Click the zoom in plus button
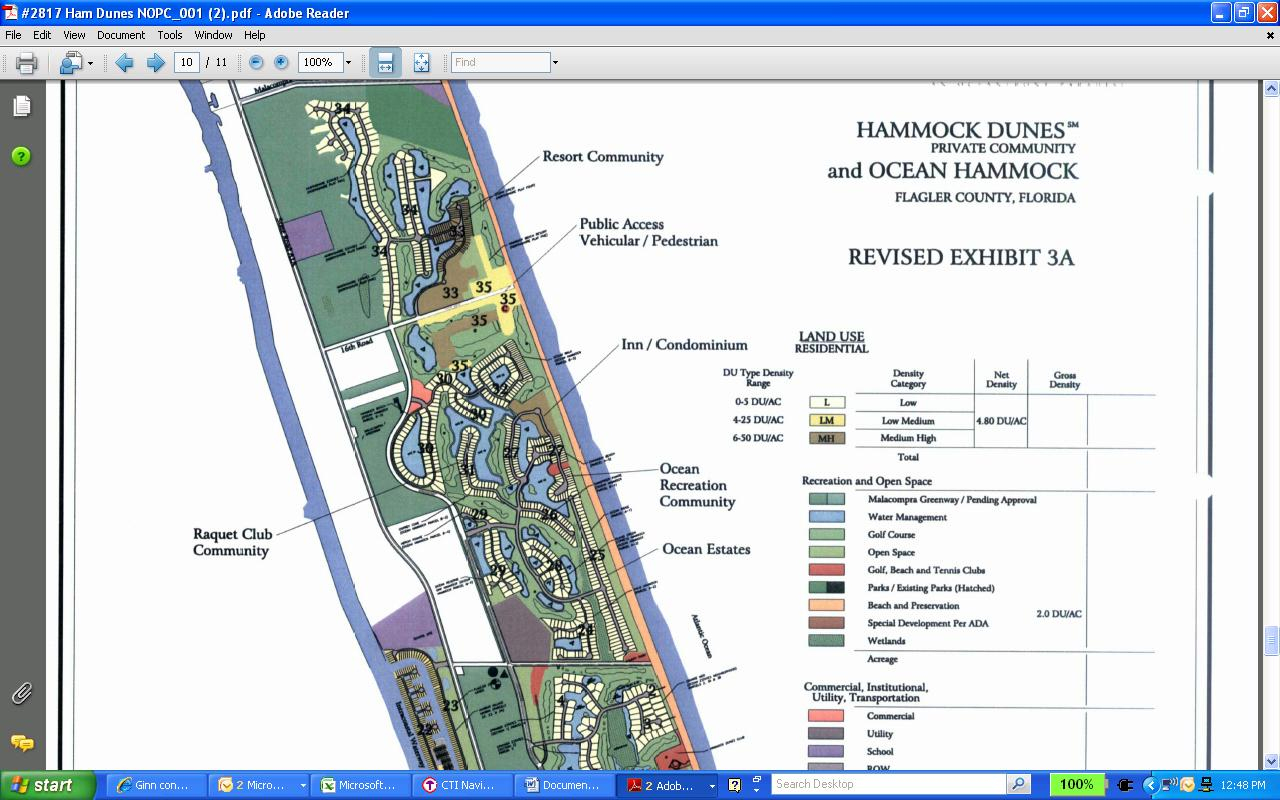 coord(281,63)
